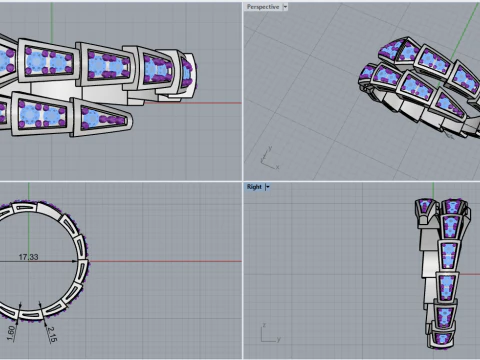The height and width of the screenshot is (360, 480).
Task: Select the 1.60 thickness dimension text
Action: pos(11,333)
